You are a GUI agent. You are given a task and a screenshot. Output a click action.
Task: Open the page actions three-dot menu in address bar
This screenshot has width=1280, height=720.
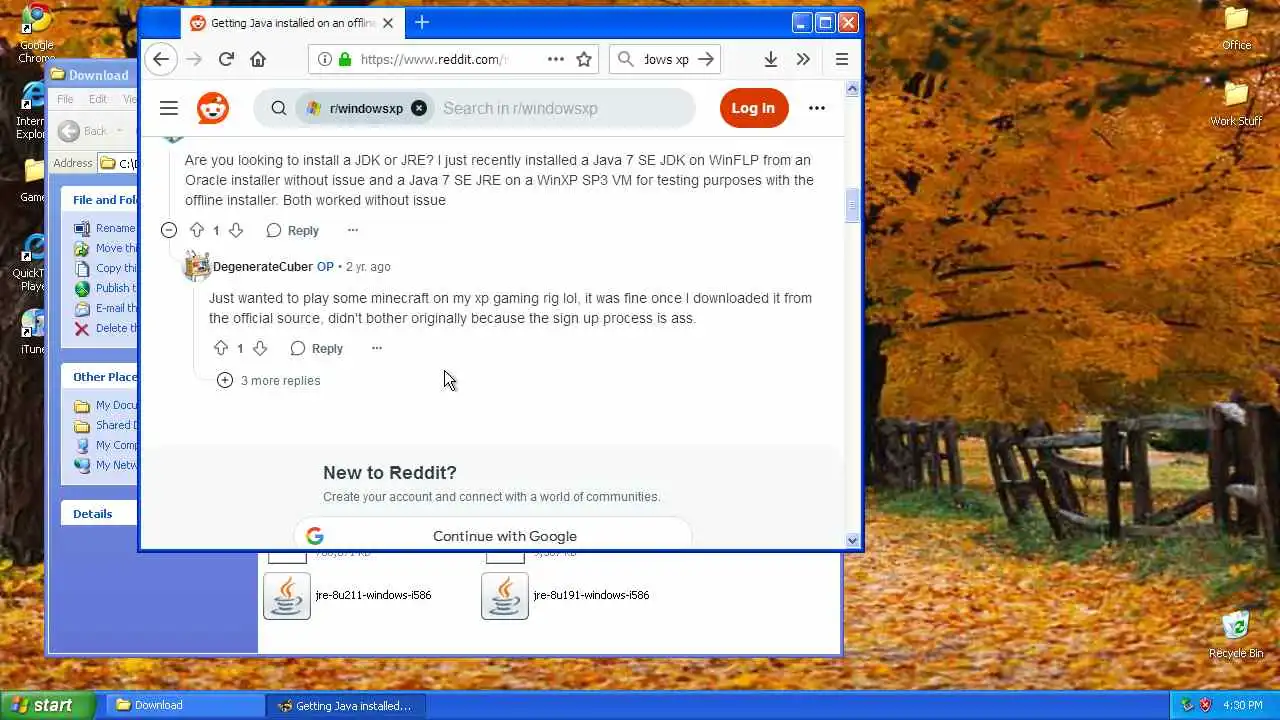pos(556,59)
